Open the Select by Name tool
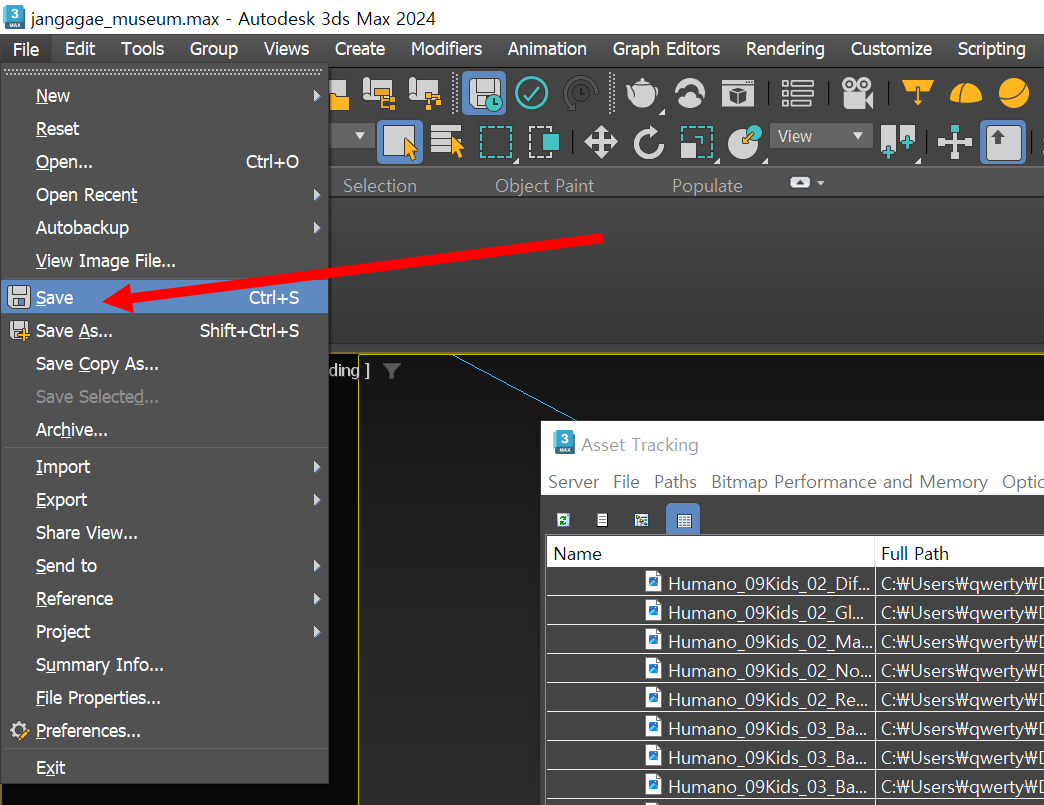Image resolution: width=1044 pixels, height=805 pixels. 447,142
